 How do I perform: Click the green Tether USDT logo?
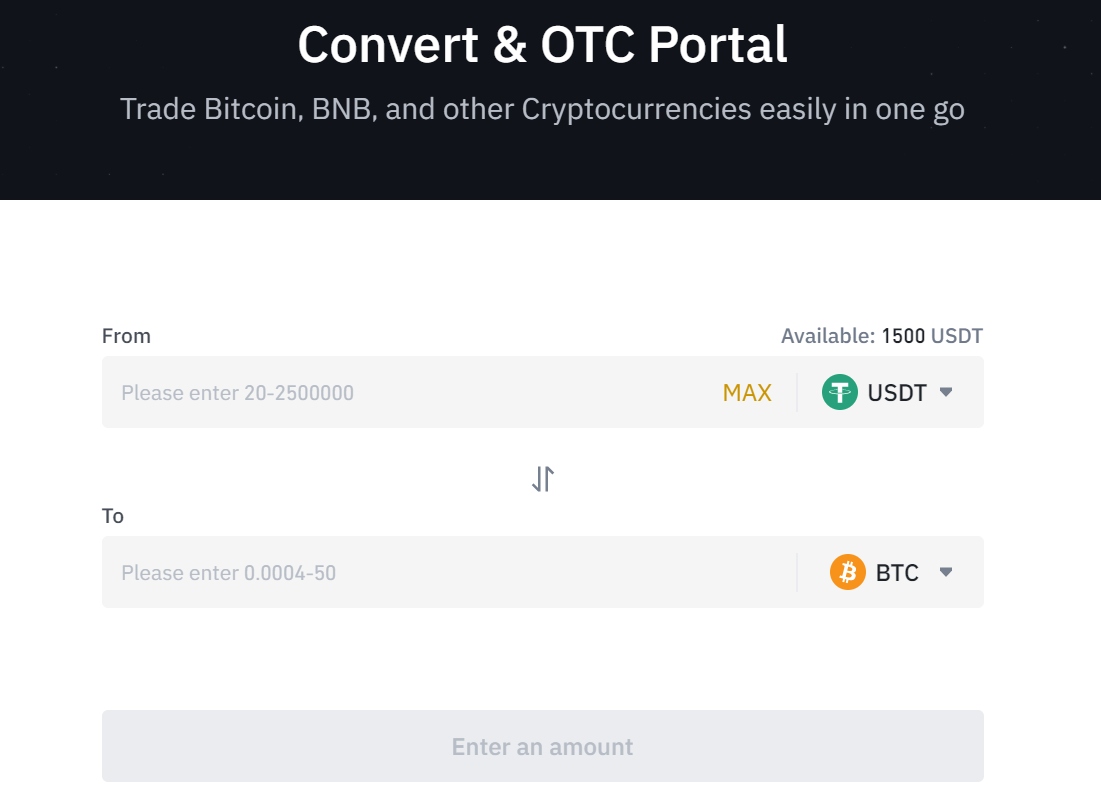840,392
